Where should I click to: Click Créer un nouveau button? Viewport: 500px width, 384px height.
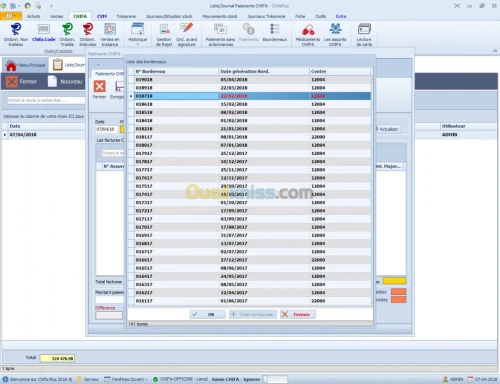point(253,314)
